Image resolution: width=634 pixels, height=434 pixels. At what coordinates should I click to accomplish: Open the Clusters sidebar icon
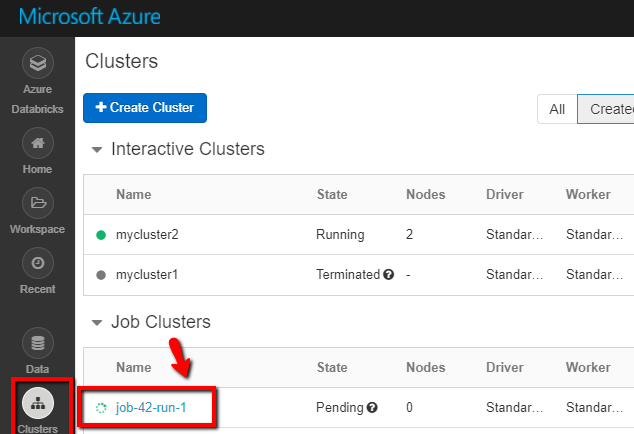pos(37,404)
